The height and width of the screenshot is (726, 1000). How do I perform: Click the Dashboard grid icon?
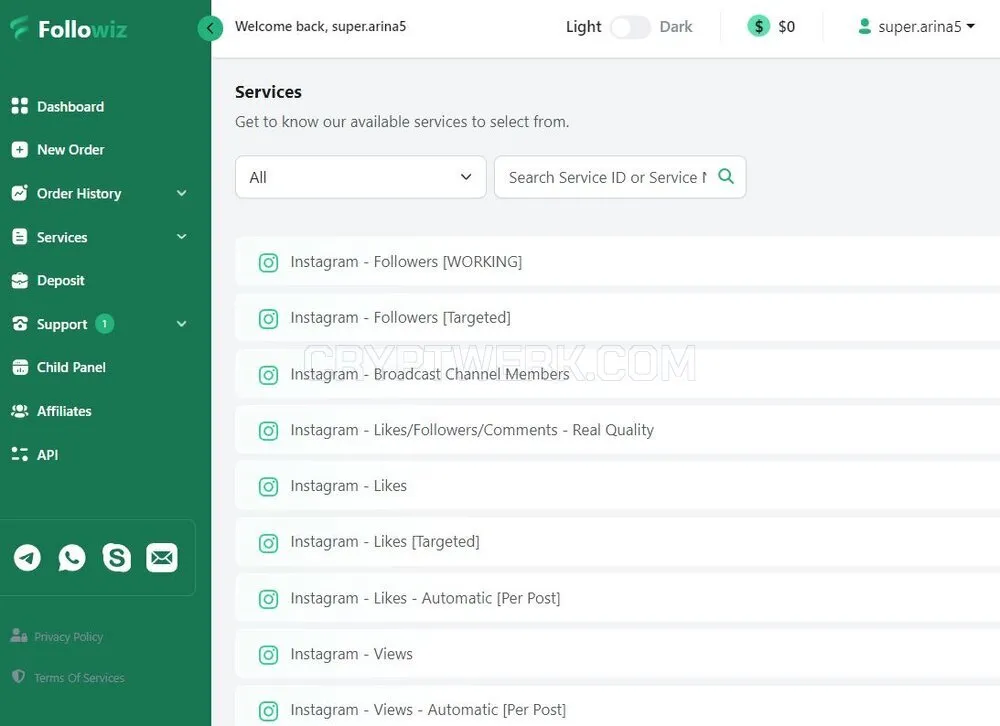click(20, 107)
